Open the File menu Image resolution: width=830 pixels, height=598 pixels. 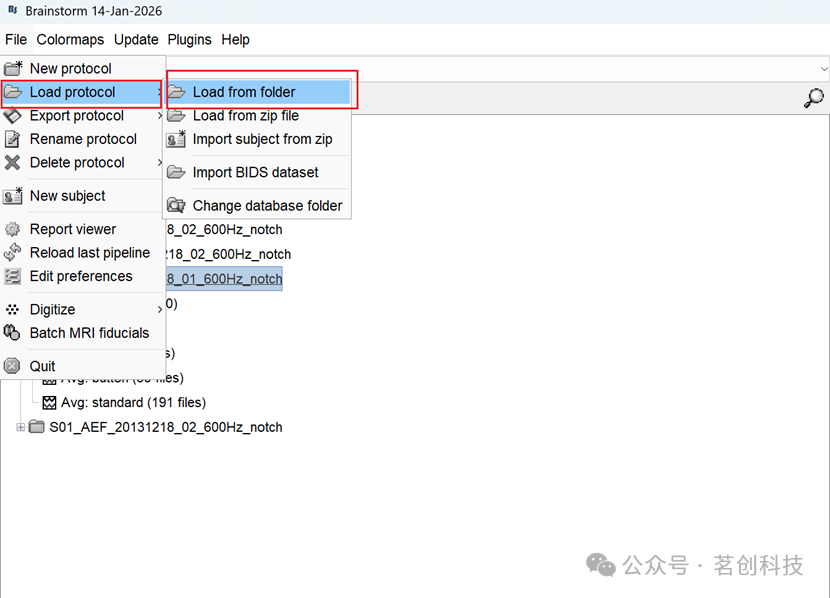click(16, 40)
